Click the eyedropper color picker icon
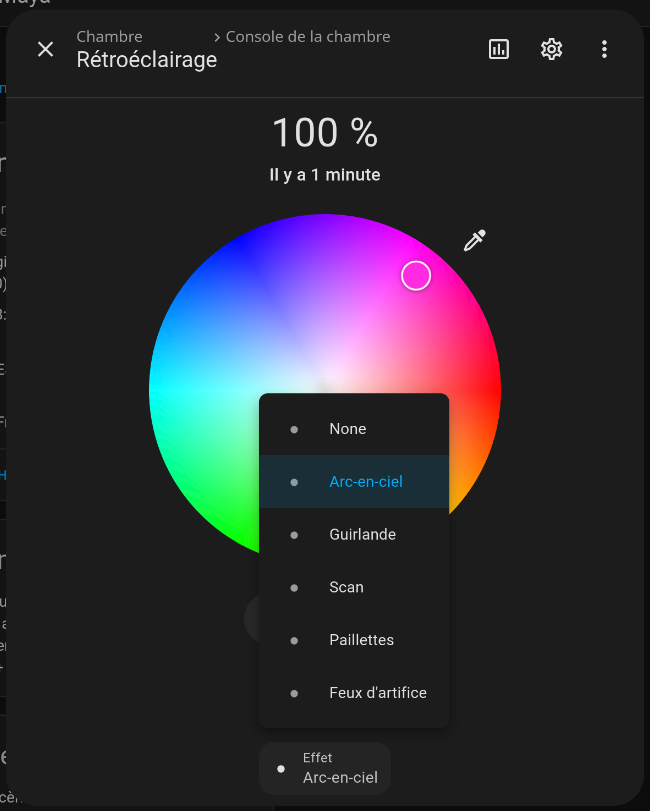The image size is (650, 811). click(475, 241)
